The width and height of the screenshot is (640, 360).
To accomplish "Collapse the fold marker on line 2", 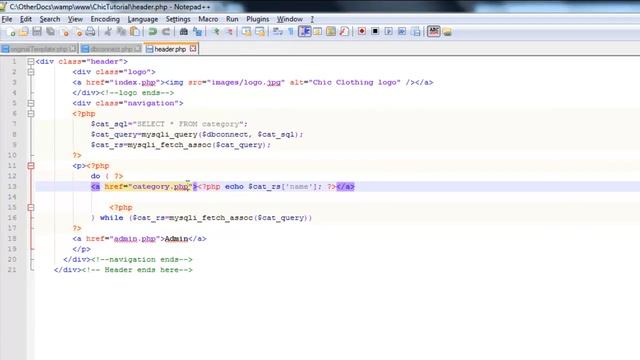I will 31,72.
